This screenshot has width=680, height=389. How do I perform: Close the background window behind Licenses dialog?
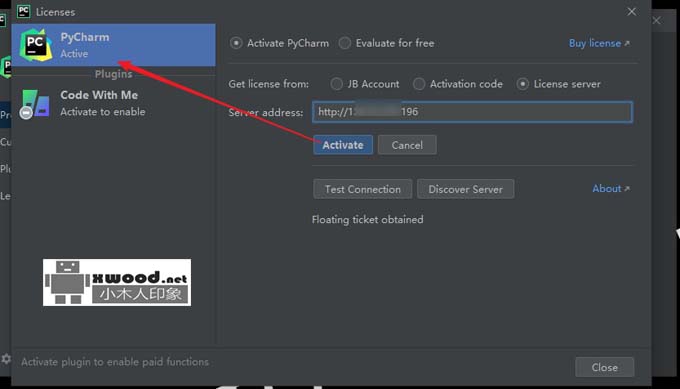click(x=657, y=20)
